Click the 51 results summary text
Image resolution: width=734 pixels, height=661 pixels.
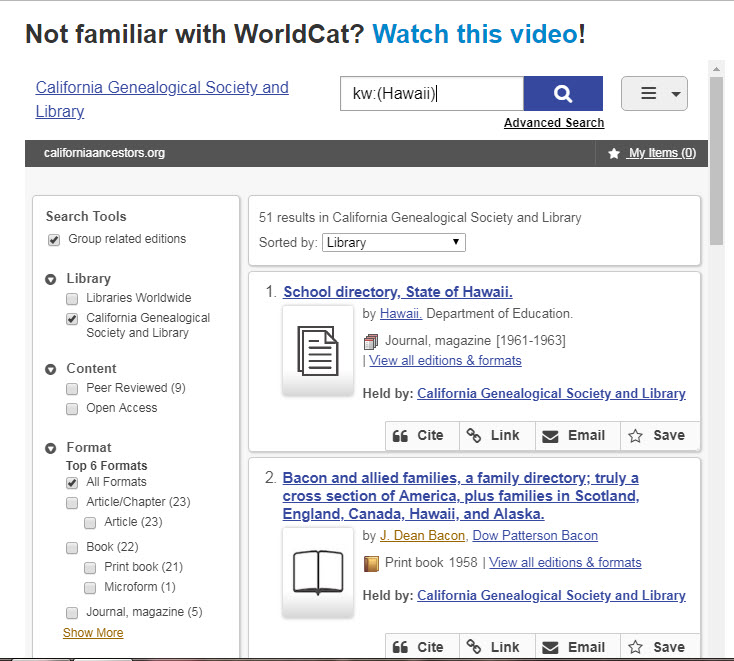420,218
